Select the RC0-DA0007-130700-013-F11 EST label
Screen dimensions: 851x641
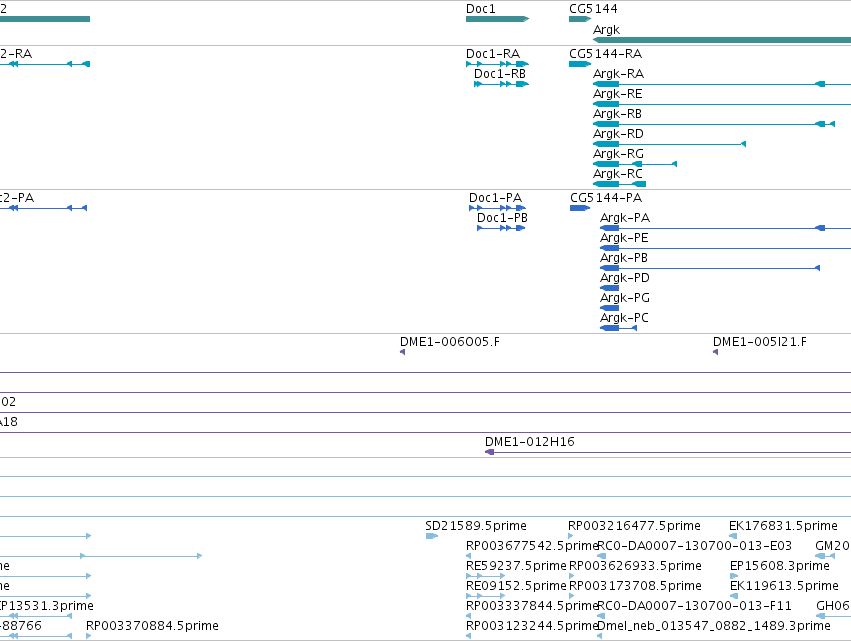click(694, 606)
